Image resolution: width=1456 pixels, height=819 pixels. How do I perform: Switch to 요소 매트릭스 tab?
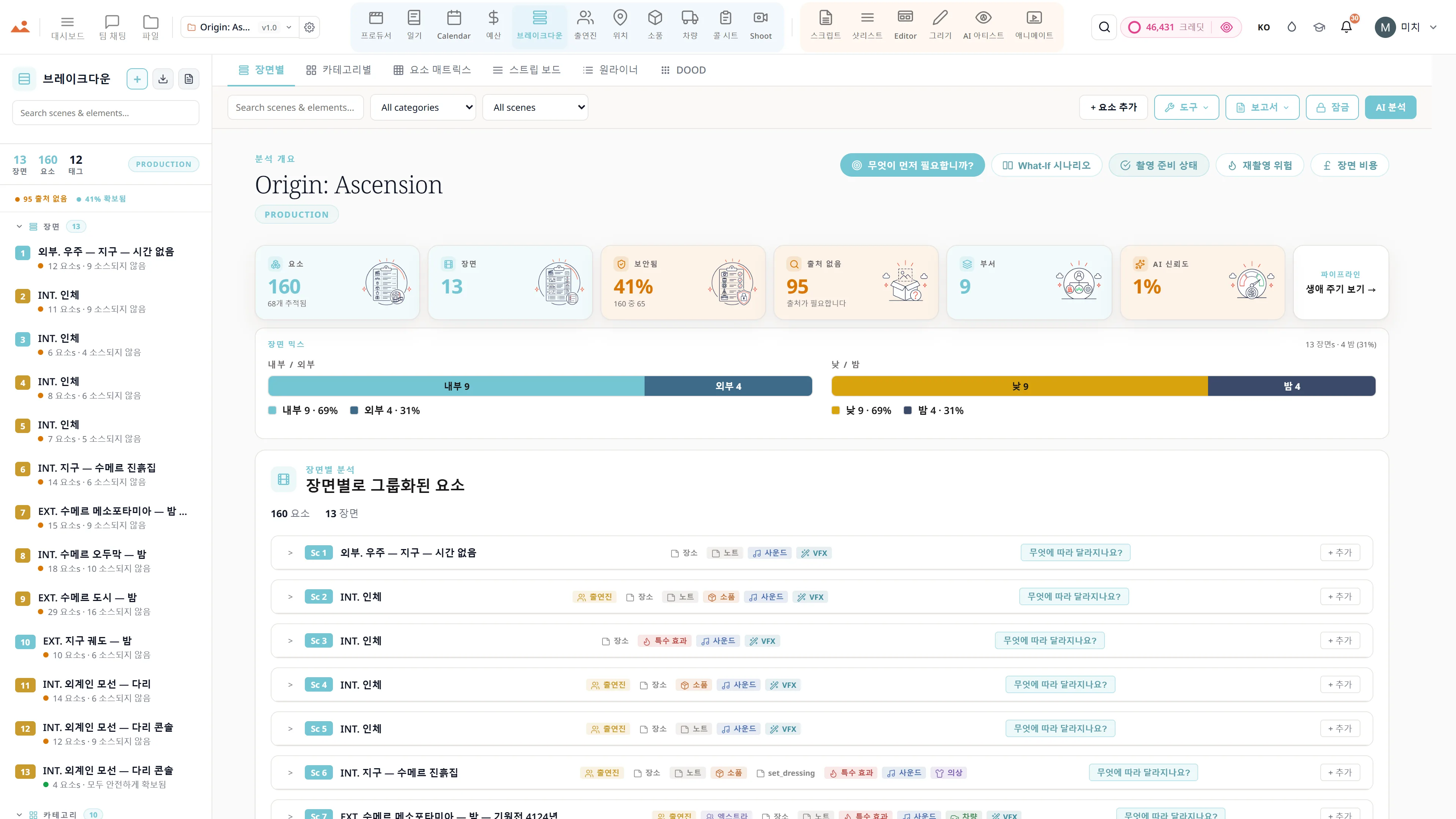432,70
